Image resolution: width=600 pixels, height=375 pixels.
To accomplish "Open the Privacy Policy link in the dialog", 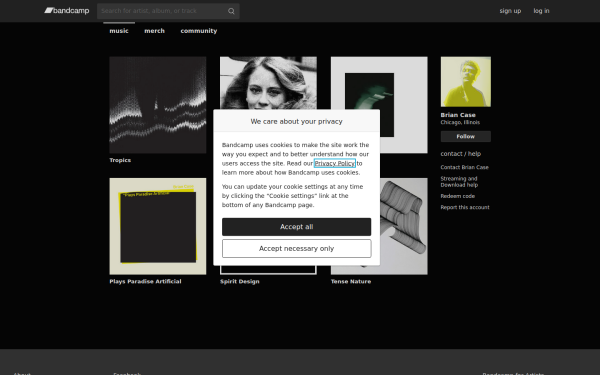I will pyautogui.click(x=335, y=163).
